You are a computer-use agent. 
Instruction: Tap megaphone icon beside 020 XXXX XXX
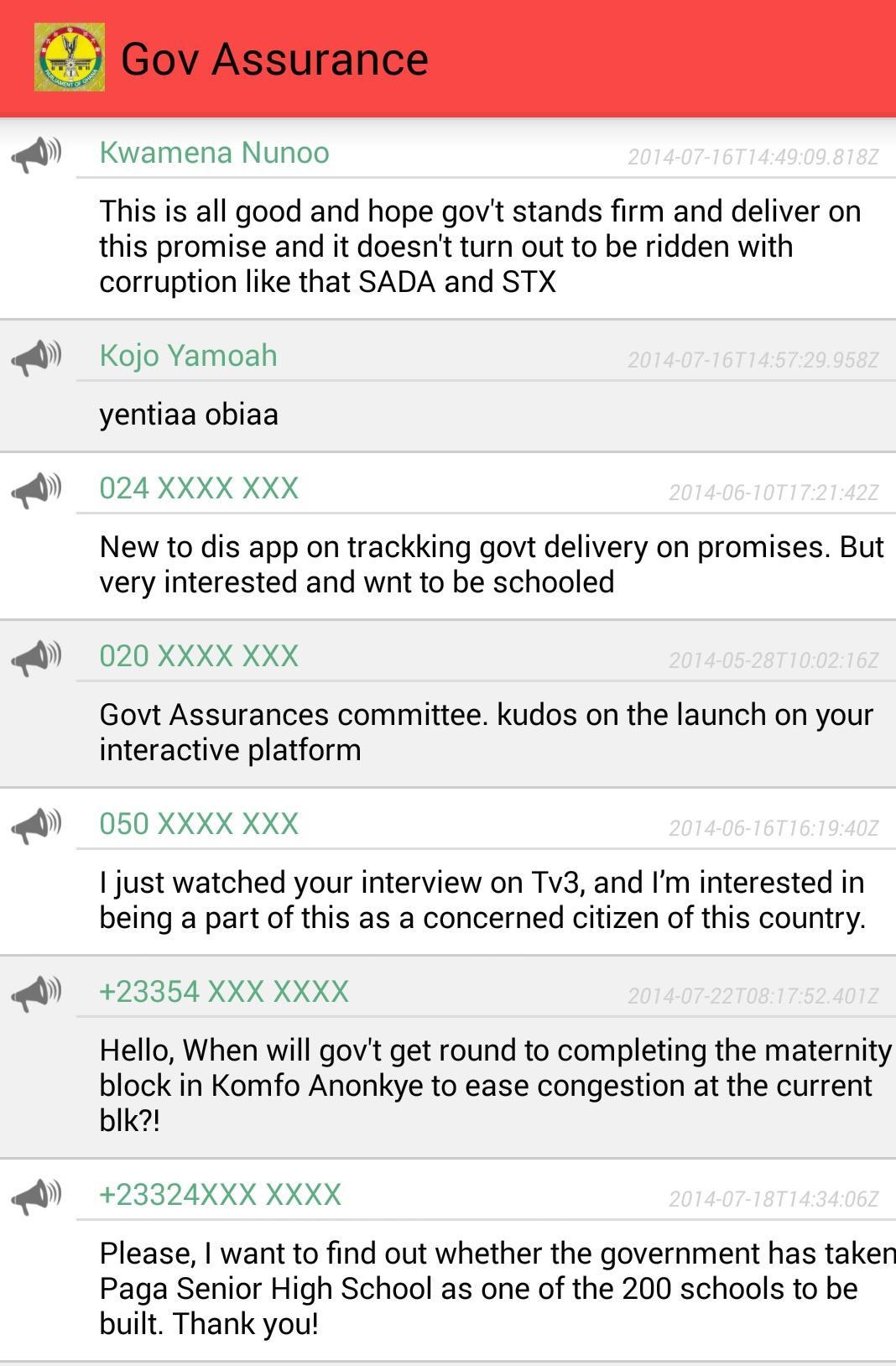point(37,658)
